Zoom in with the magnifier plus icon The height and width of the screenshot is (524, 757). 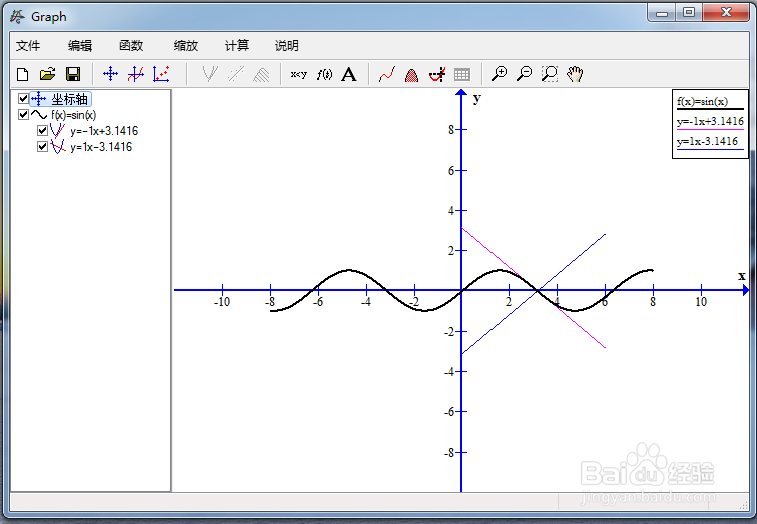coord(499,74)
